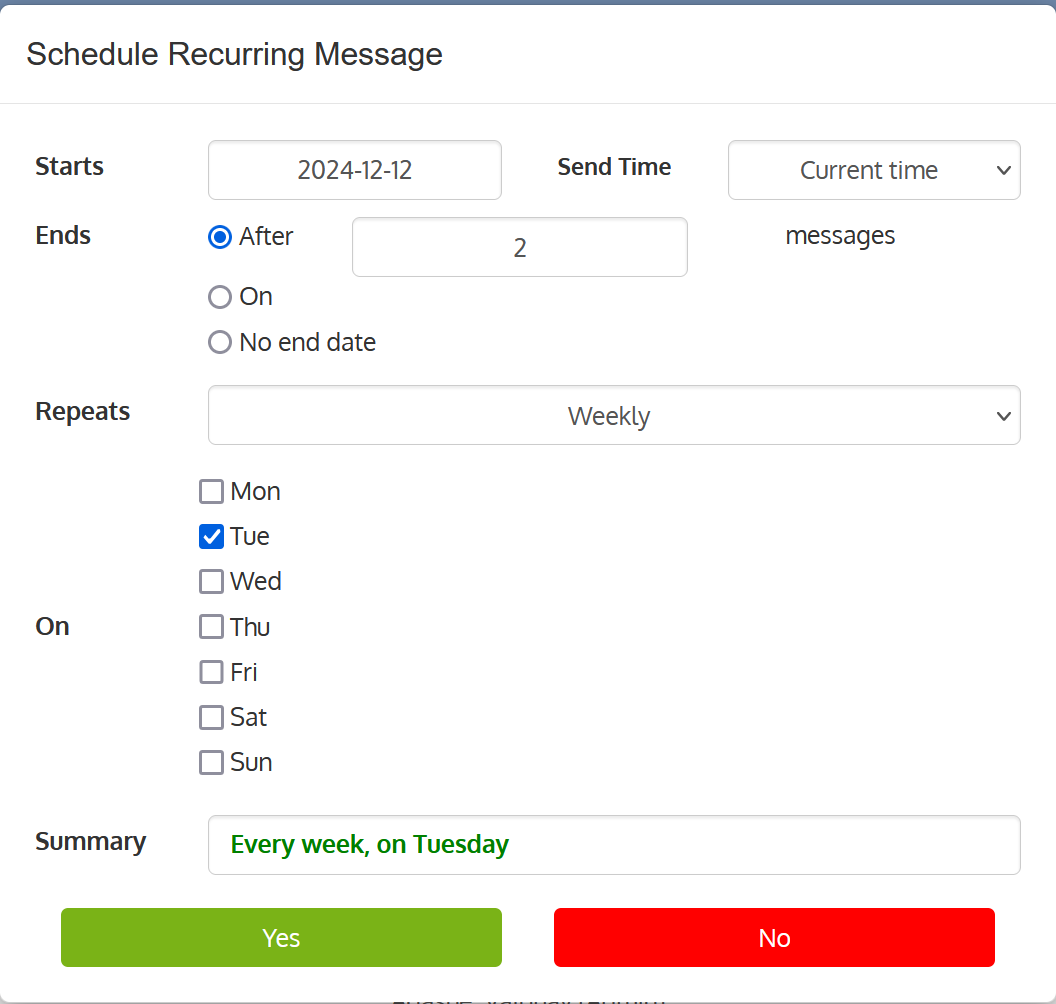
Task: Choose the On end date radio option
Action: 220,297
